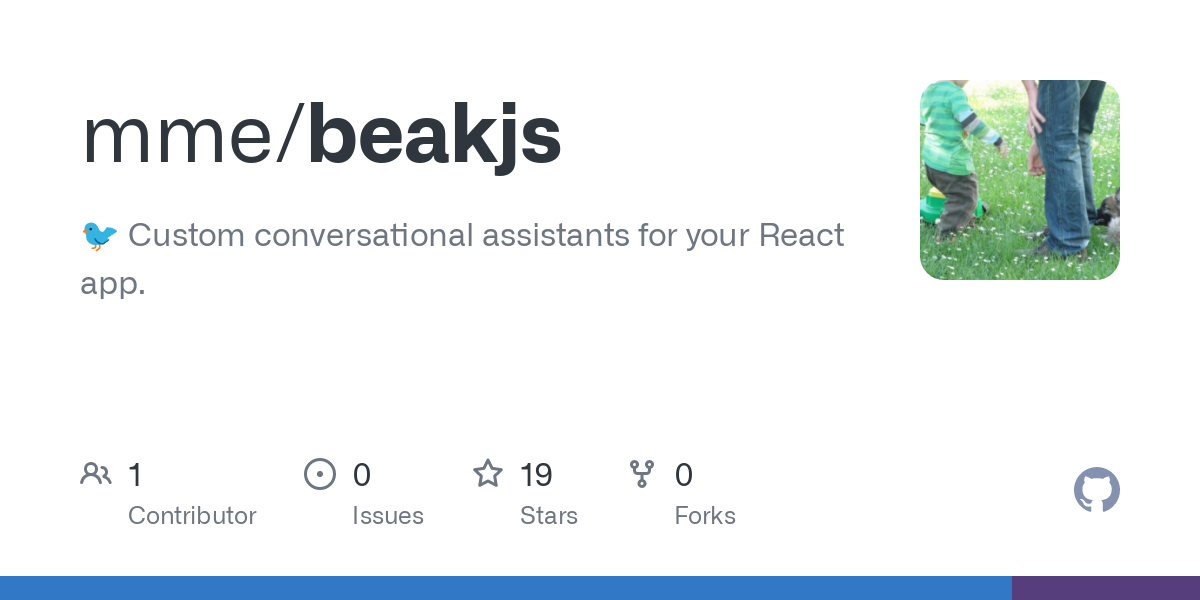Click the fork icon next to Forks

(642, 474)
